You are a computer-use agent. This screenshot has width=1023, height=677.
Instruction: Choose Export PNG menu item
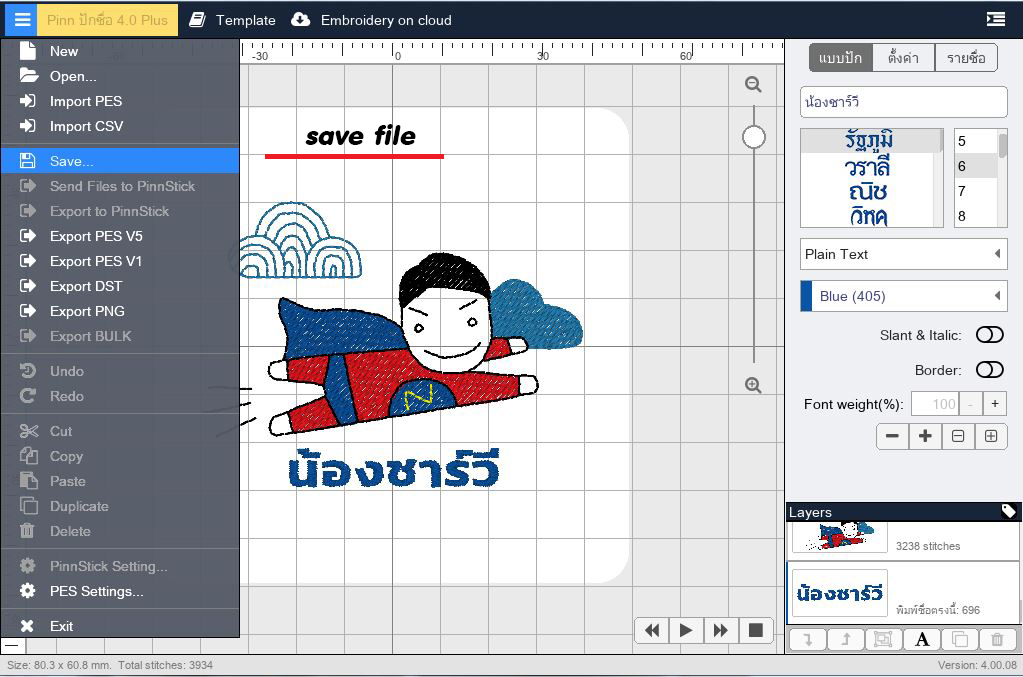pyautogui.click(x=120, y=311)
